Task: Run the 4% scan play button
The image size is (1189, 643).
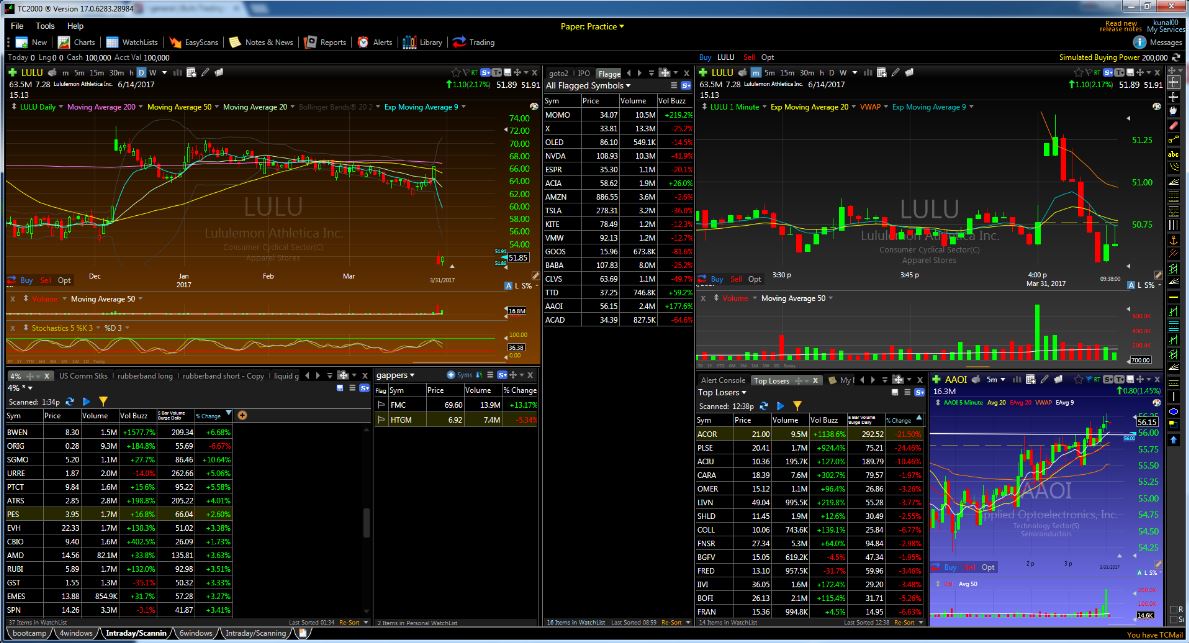Action: point(86,402)
